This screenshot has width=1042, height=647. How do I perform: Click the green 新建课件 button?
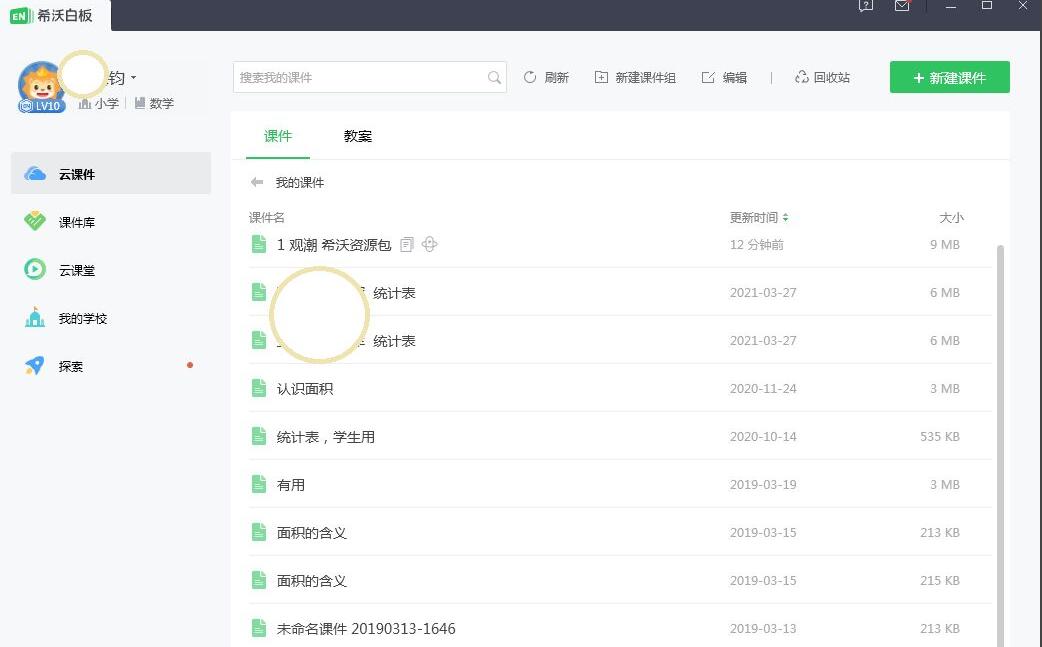949,77
